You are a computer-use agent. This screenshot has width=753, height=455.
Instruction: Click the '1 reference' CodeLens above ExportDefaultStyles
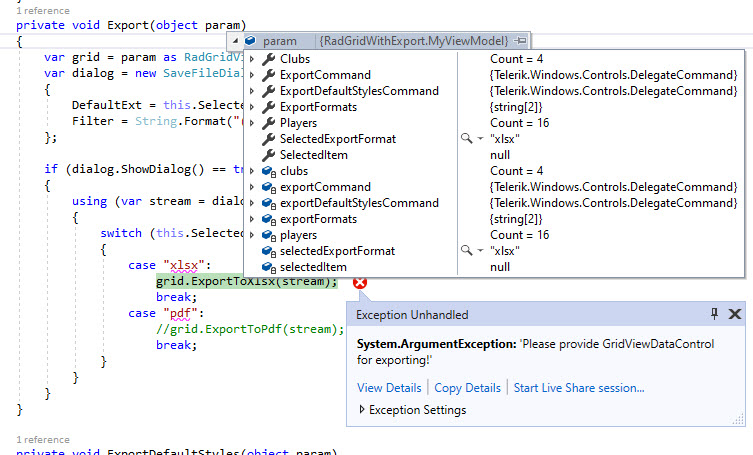tap(43, 440)
